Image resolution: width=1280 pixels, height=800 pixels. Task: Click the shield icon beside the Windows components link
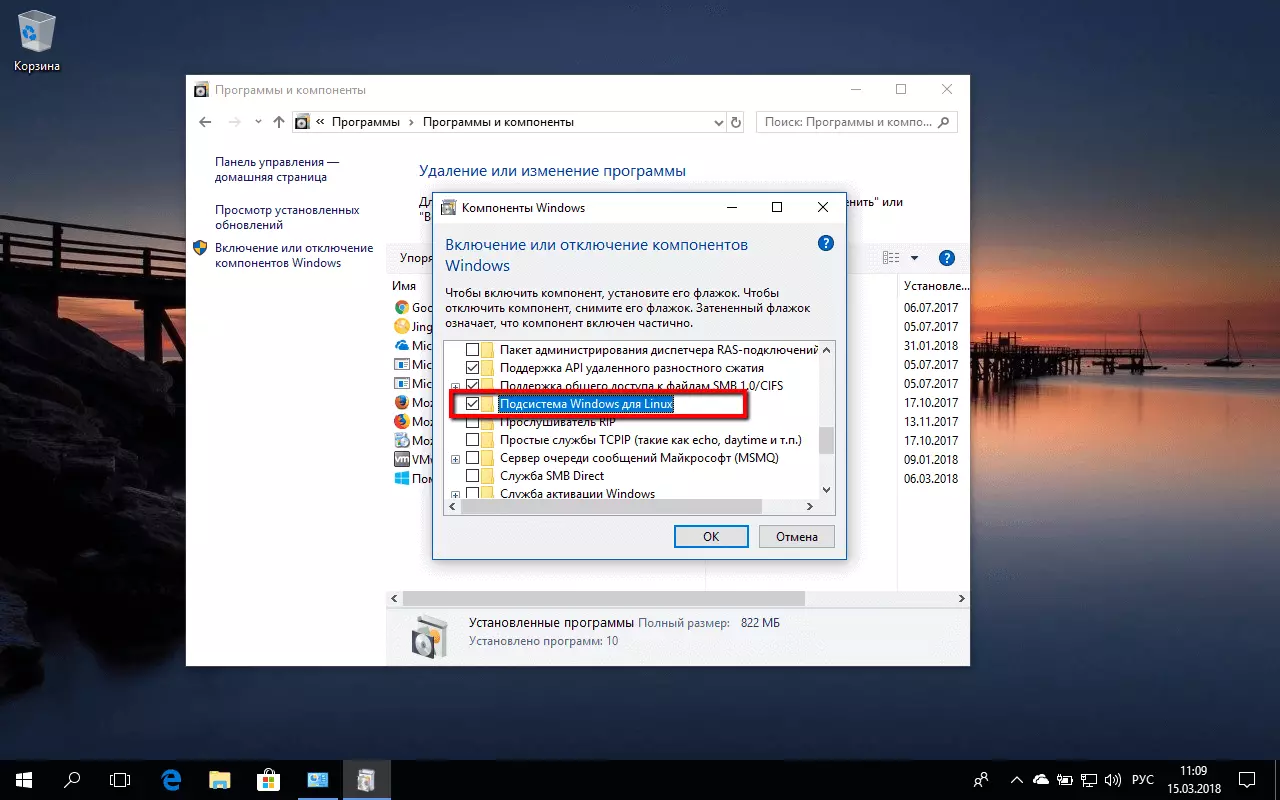[x=200, y=248]
